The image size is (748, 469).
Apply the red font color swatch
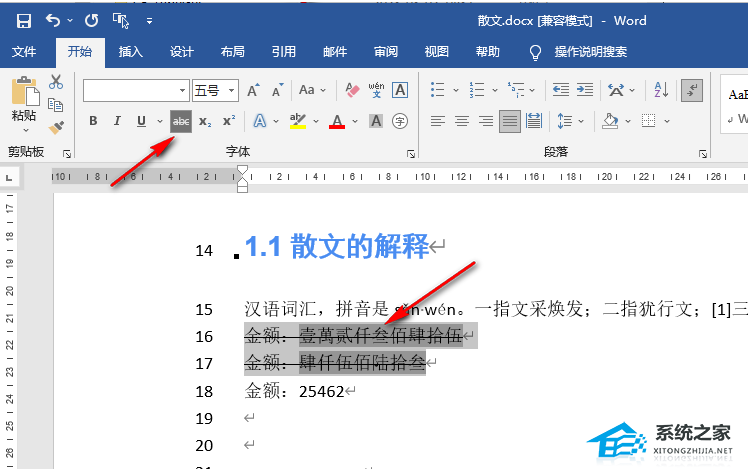tap(336, 121)
